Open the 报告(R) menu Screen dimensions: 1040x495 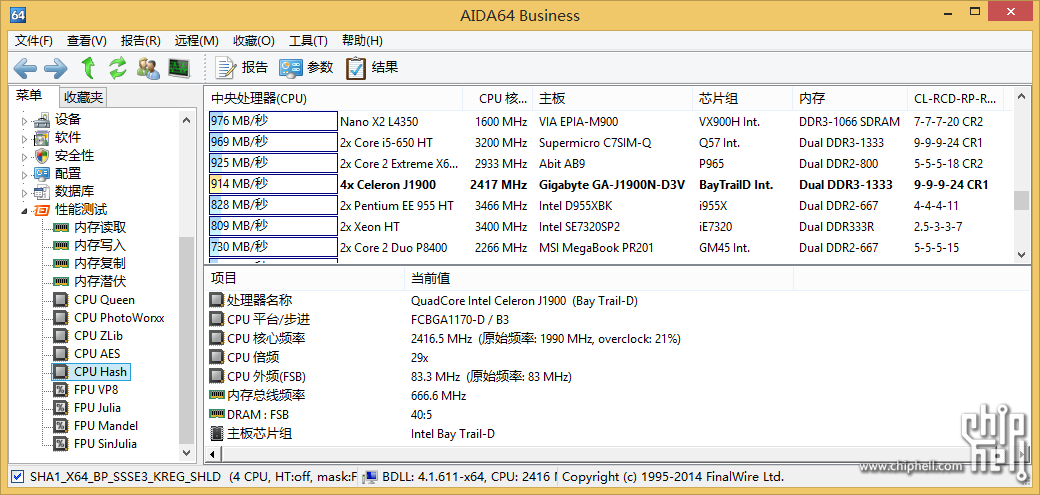[x=141, y=40]
